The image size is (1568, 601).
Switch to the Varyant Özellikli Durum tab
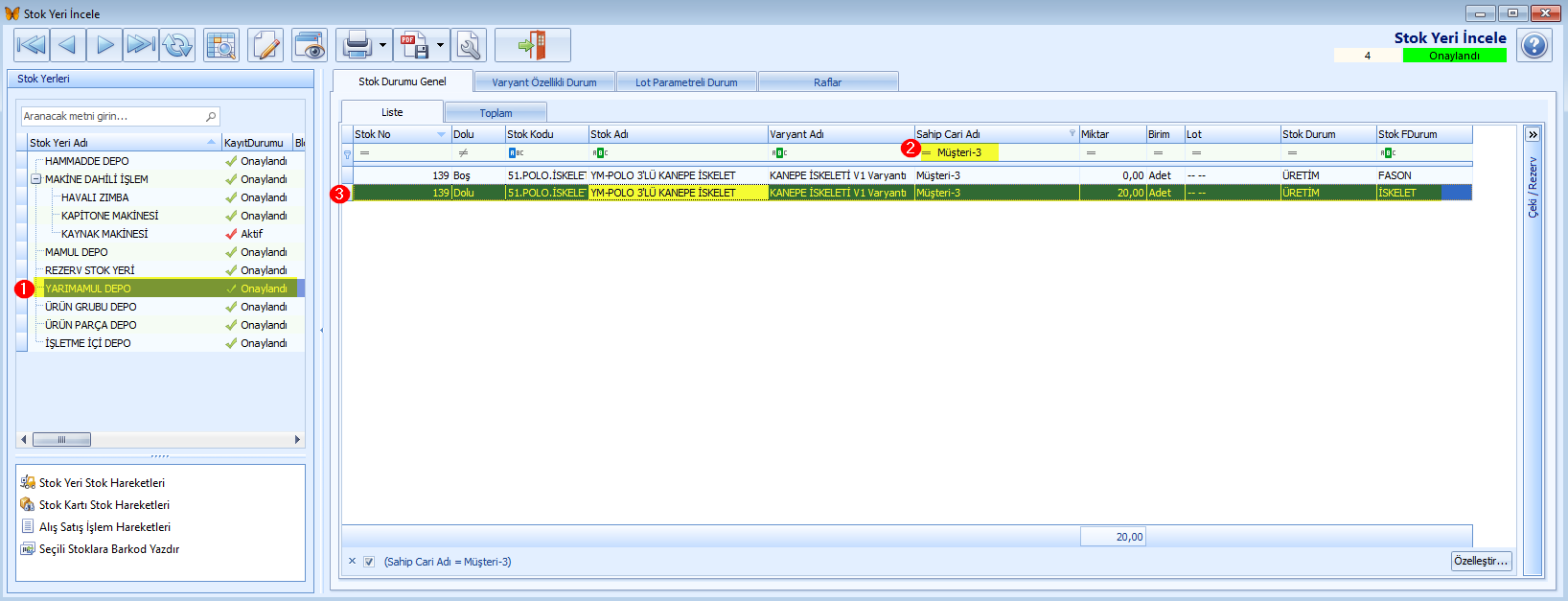[544, 82]
